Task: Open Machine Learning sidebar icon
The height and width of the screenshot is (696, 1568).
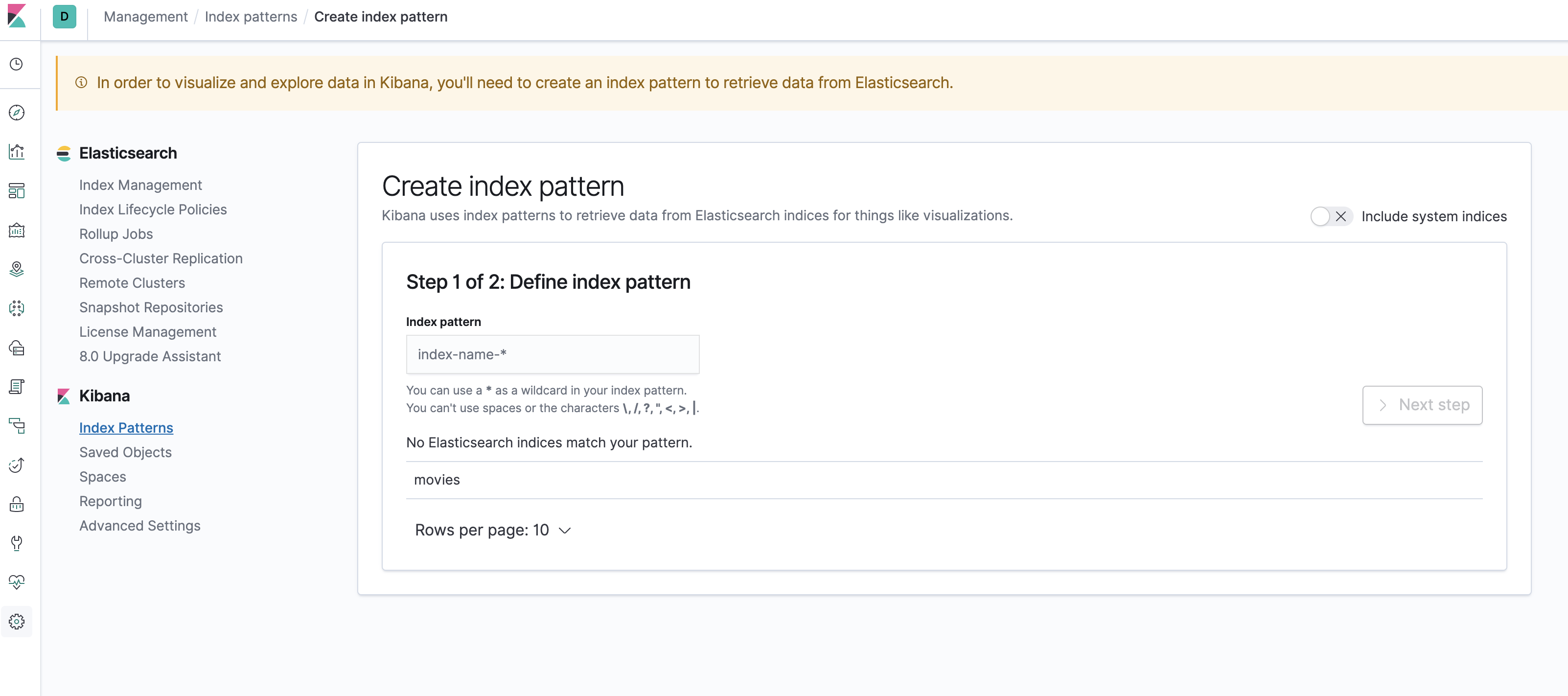Action: (x=17, y=308)
